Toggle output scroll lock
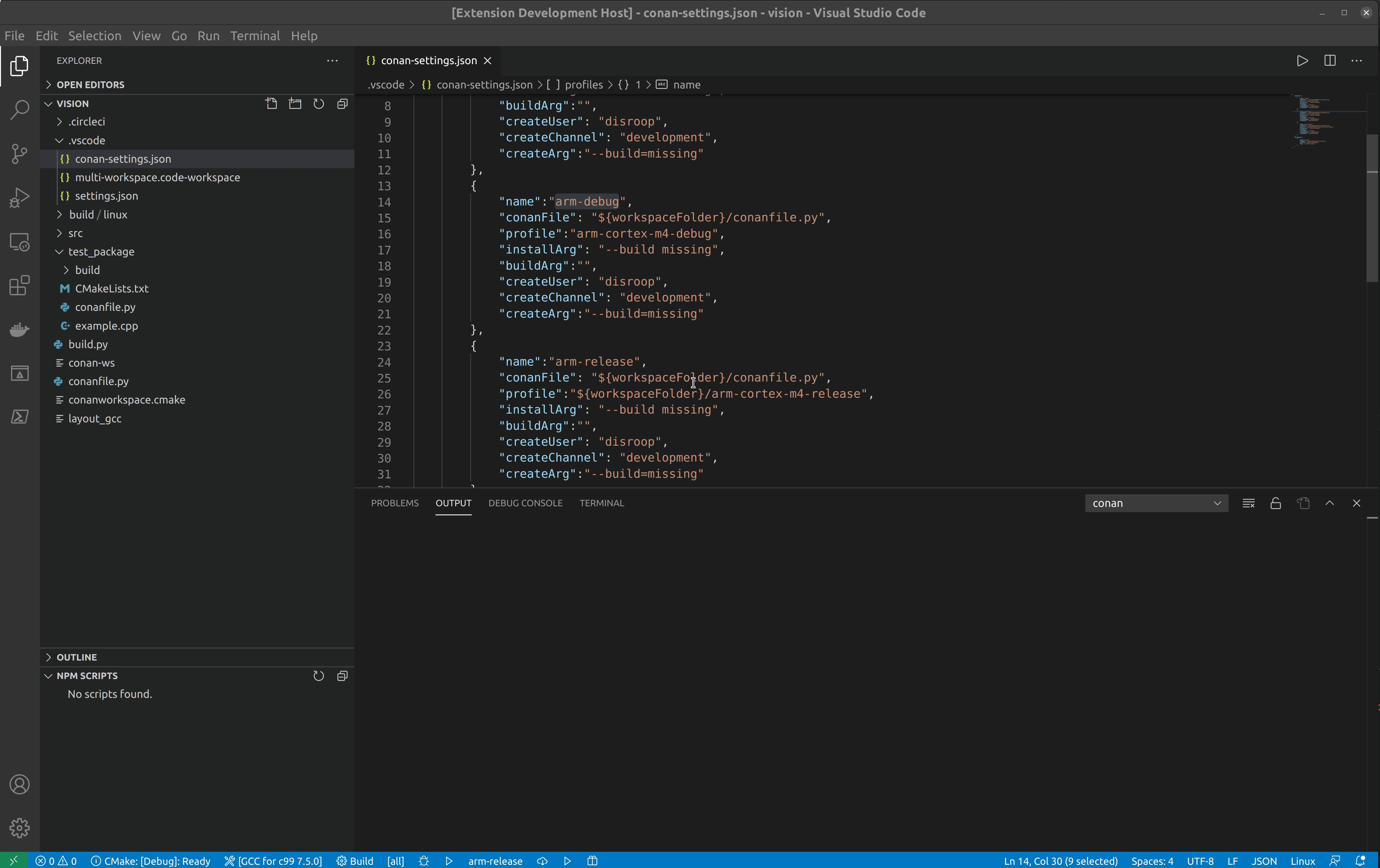1380x868 pixels. coord(1275,503)
